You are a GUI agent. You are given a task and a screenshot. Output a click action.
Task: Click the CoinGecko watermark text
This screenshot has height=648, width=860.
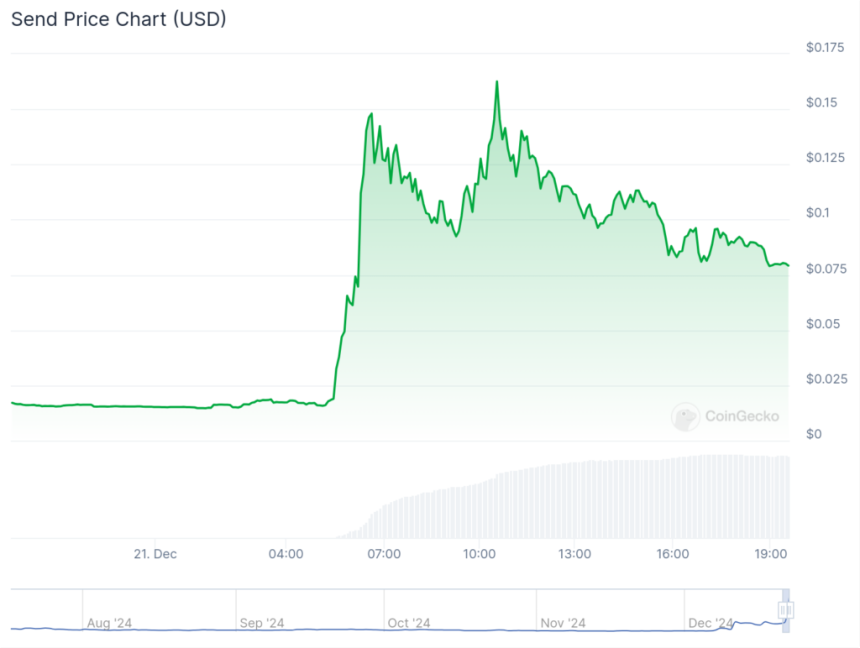coord(741,417)
